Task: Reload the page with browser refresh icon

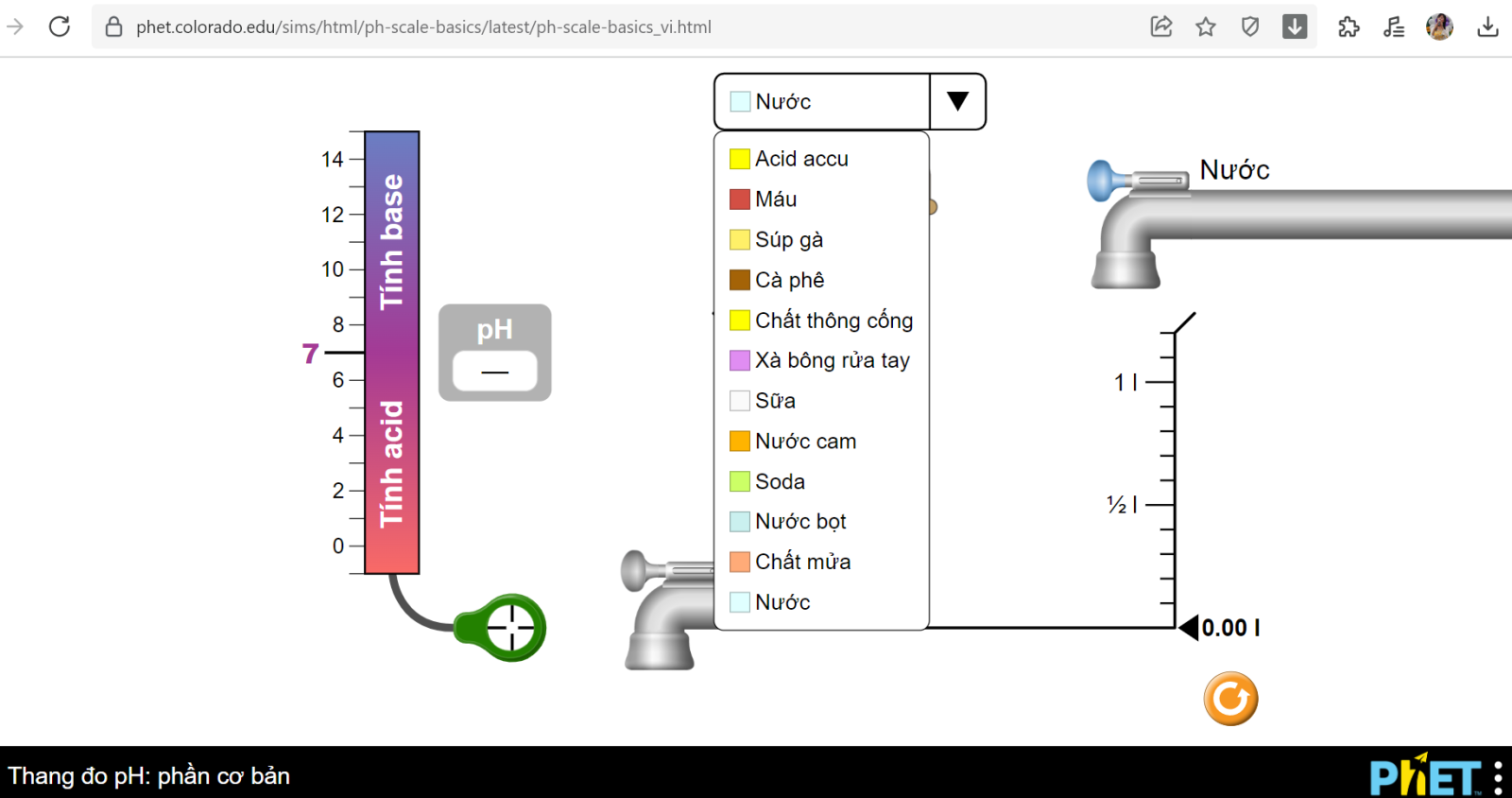Action: point(60,26)
